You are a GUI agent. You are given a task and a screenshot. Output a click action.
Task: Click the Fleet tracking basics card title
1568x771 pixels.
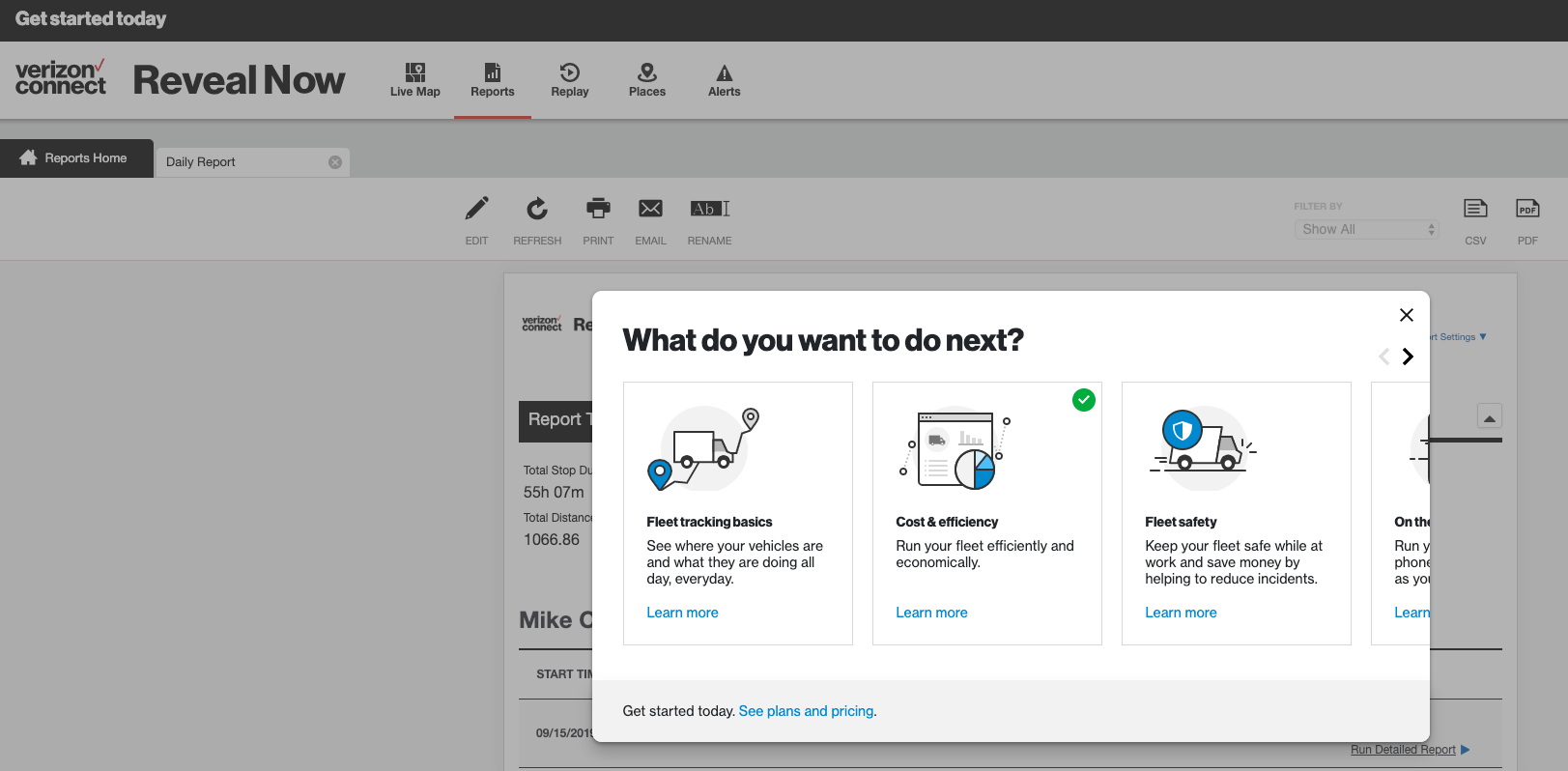click(x=709, y=522)
